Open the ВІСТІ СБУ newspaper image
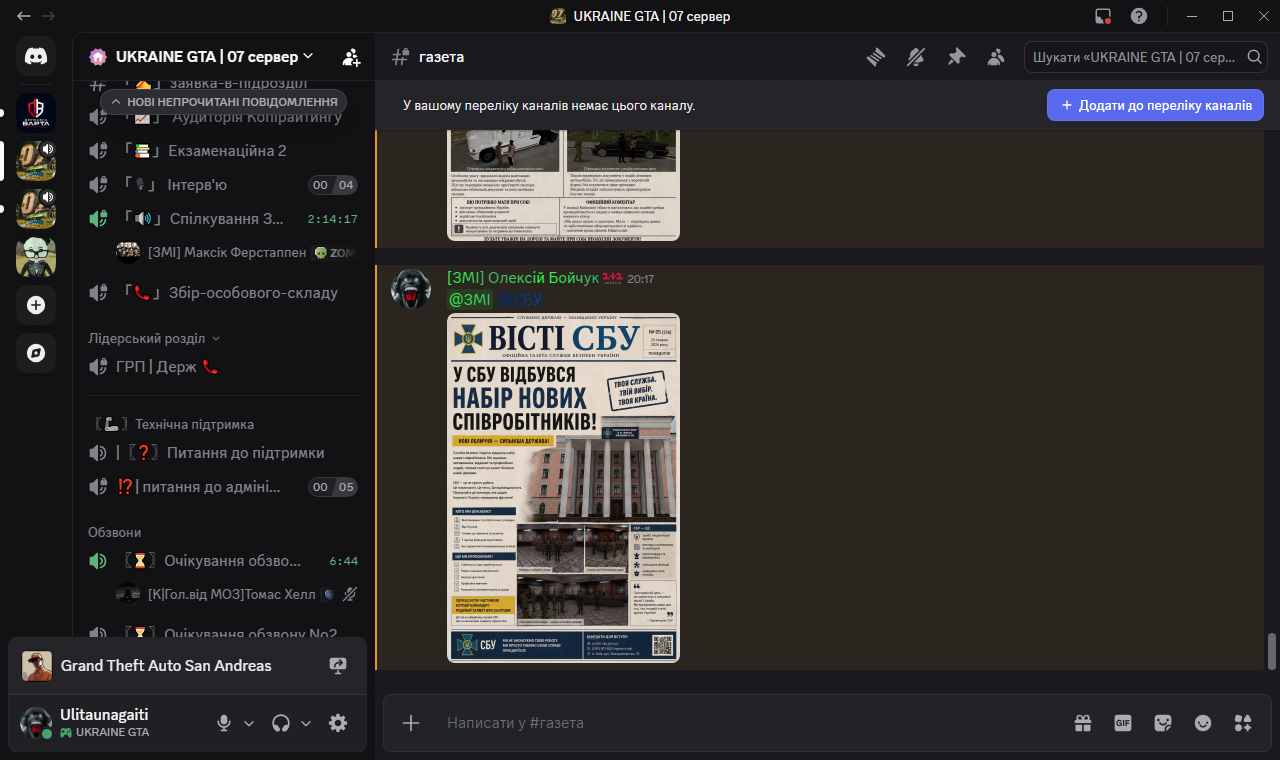Viewport: 1280px width, 760px height. click(x=563, y=487)
